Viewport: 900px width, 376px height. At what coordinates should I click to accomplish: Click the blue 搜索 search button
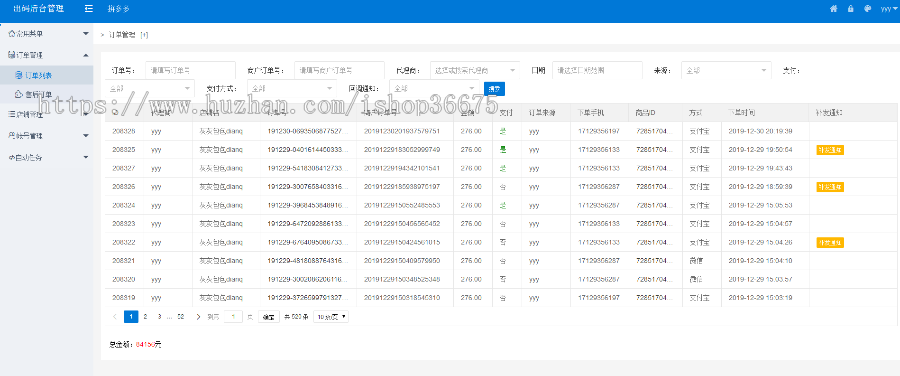pyautogui.click(x=495, y=88)
